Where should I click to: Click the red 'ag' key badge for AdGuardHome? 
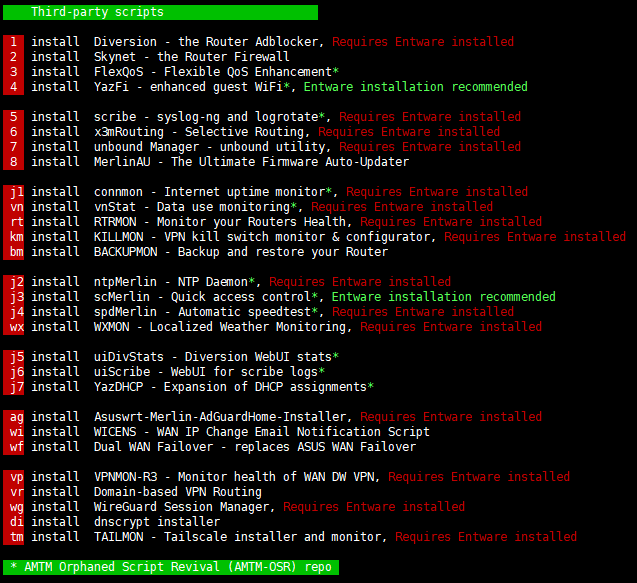pos(16,417)
